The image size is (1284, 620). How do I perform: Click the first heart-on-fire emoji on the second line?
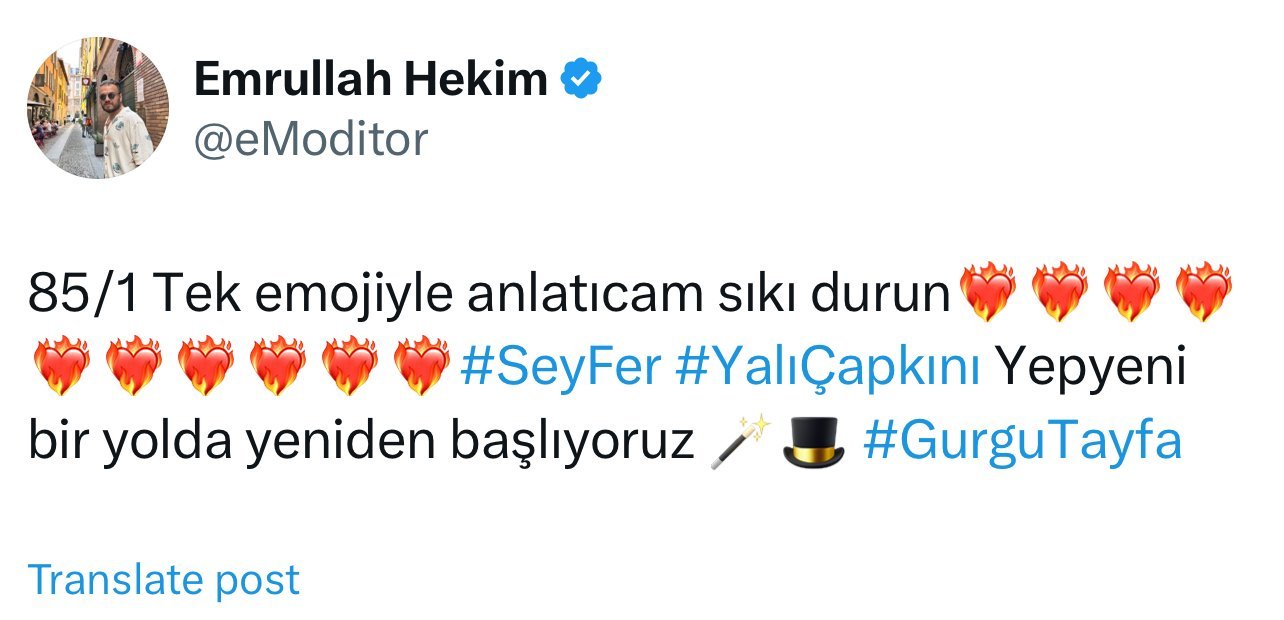point(61,367)
